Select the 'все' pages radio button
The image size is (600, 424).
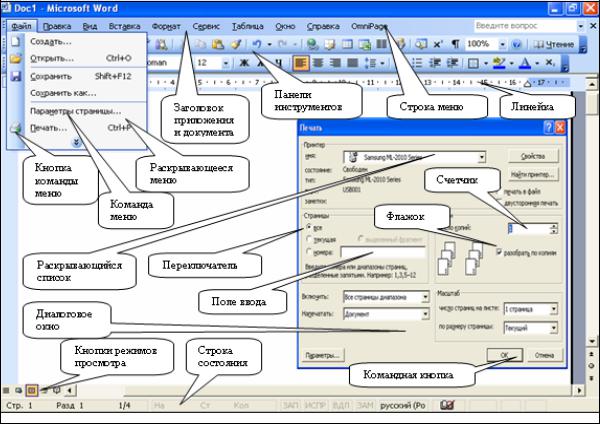tap(308, 227)
